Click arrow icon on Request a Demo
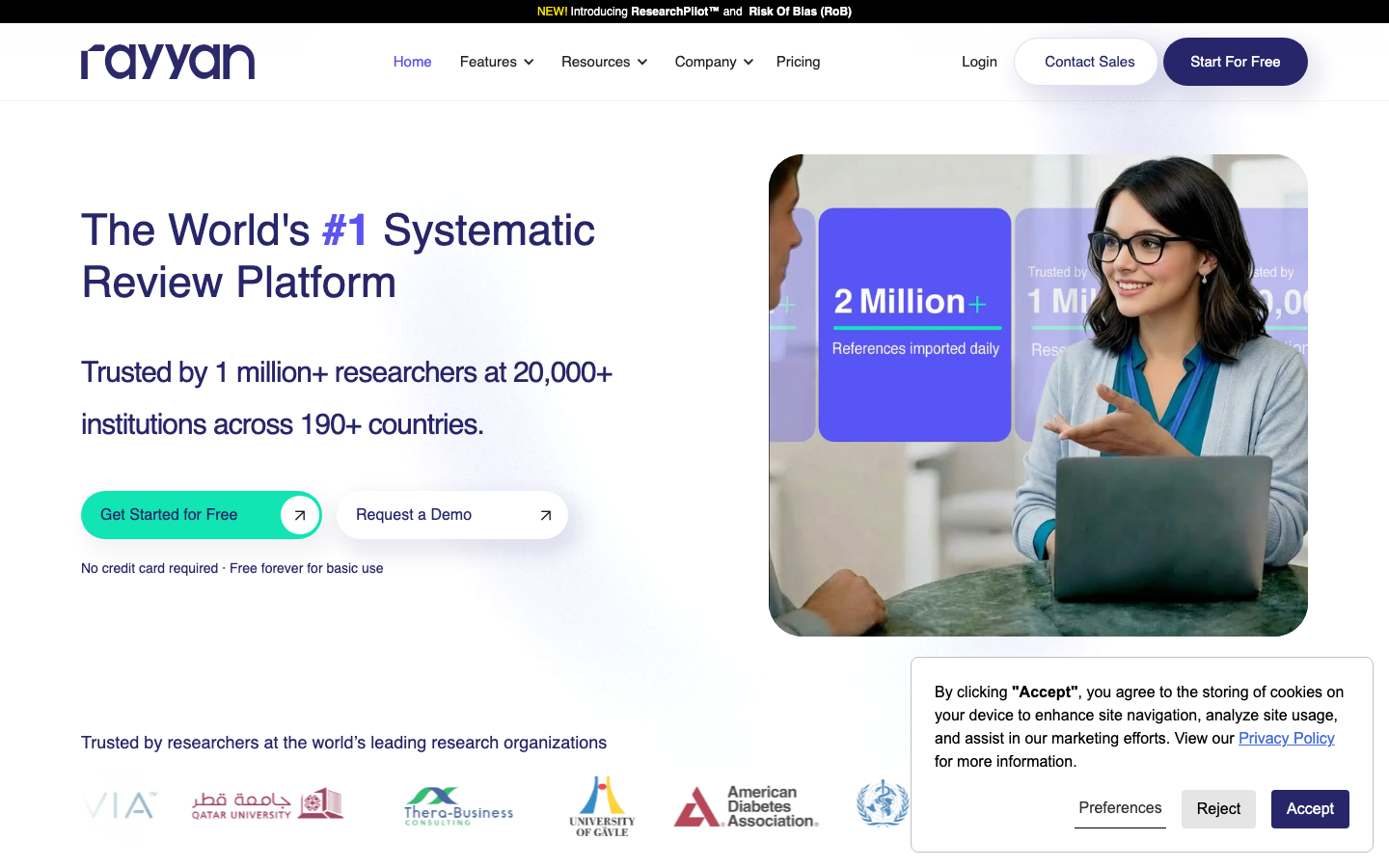 pos(546,515)
